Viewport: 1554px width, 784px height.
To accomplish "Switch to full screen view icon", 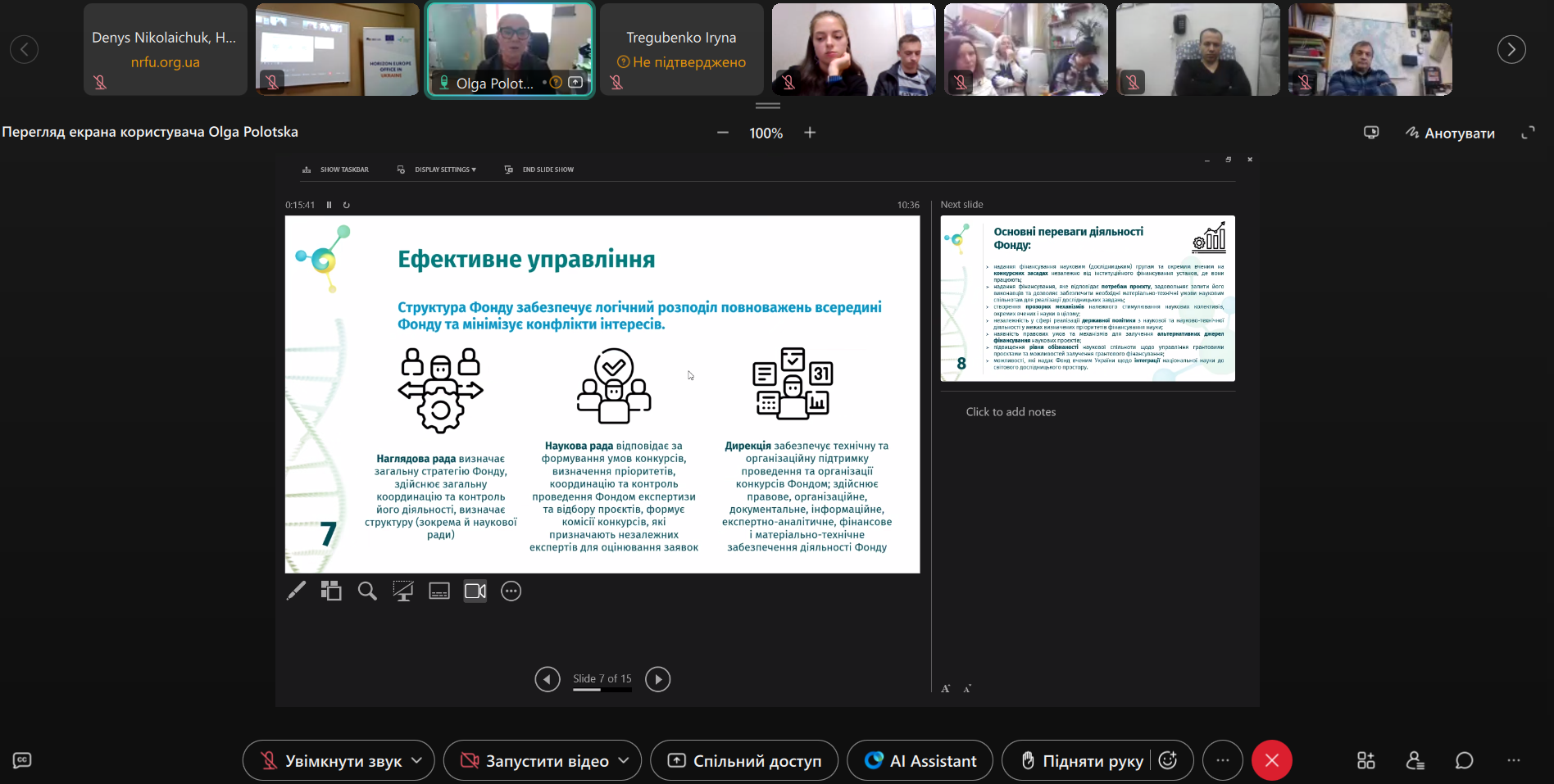I will coord(1528,133).
